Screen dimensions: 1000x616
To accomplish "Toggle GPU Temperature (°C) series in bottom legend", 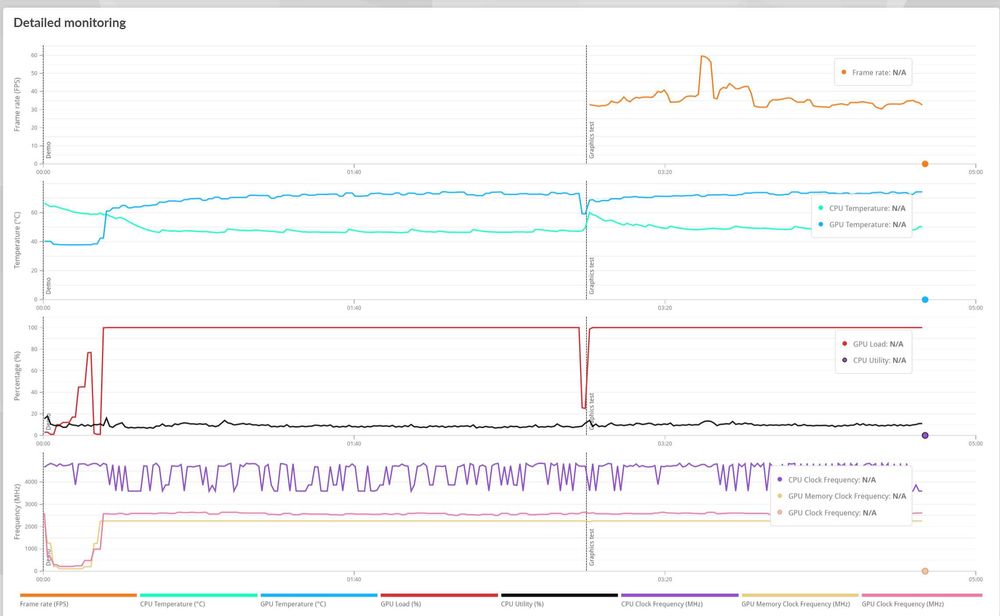I will [x=319, y=600].
